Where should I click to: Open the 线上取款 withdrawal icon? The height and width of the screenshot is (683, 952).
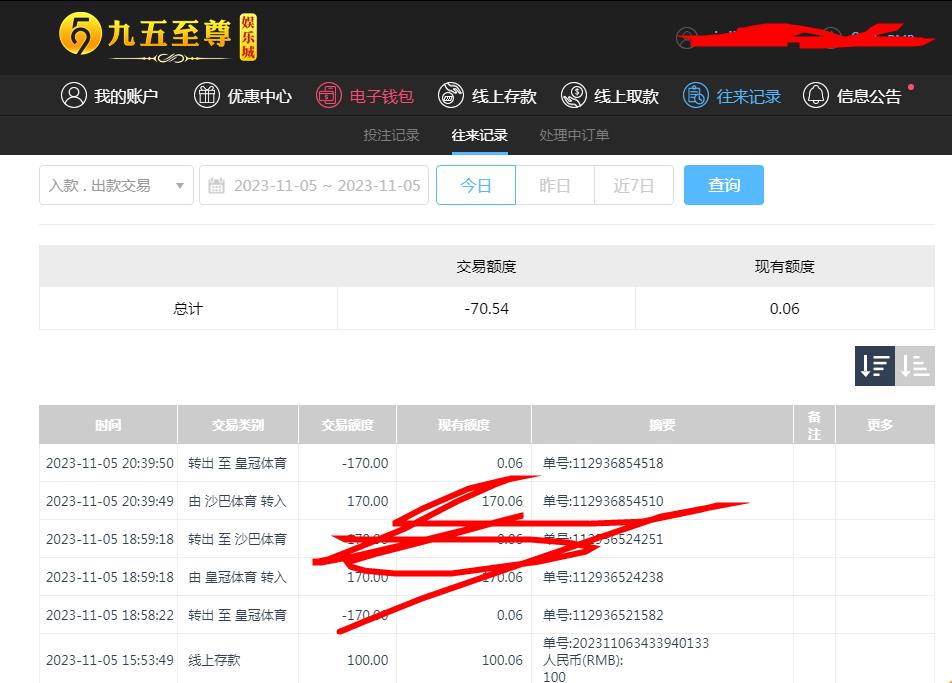click(573, 95)
